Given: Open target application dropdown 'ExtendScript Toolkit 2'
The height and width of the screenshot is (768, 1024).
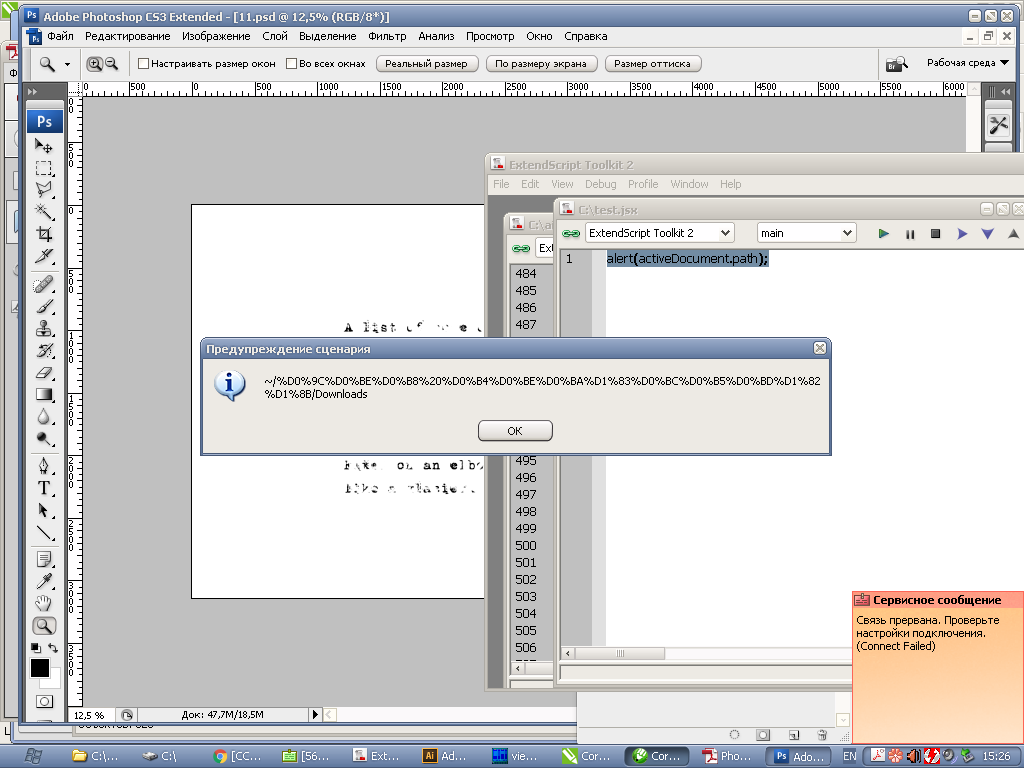Looking at the screenshot, I should click(660, 233).
